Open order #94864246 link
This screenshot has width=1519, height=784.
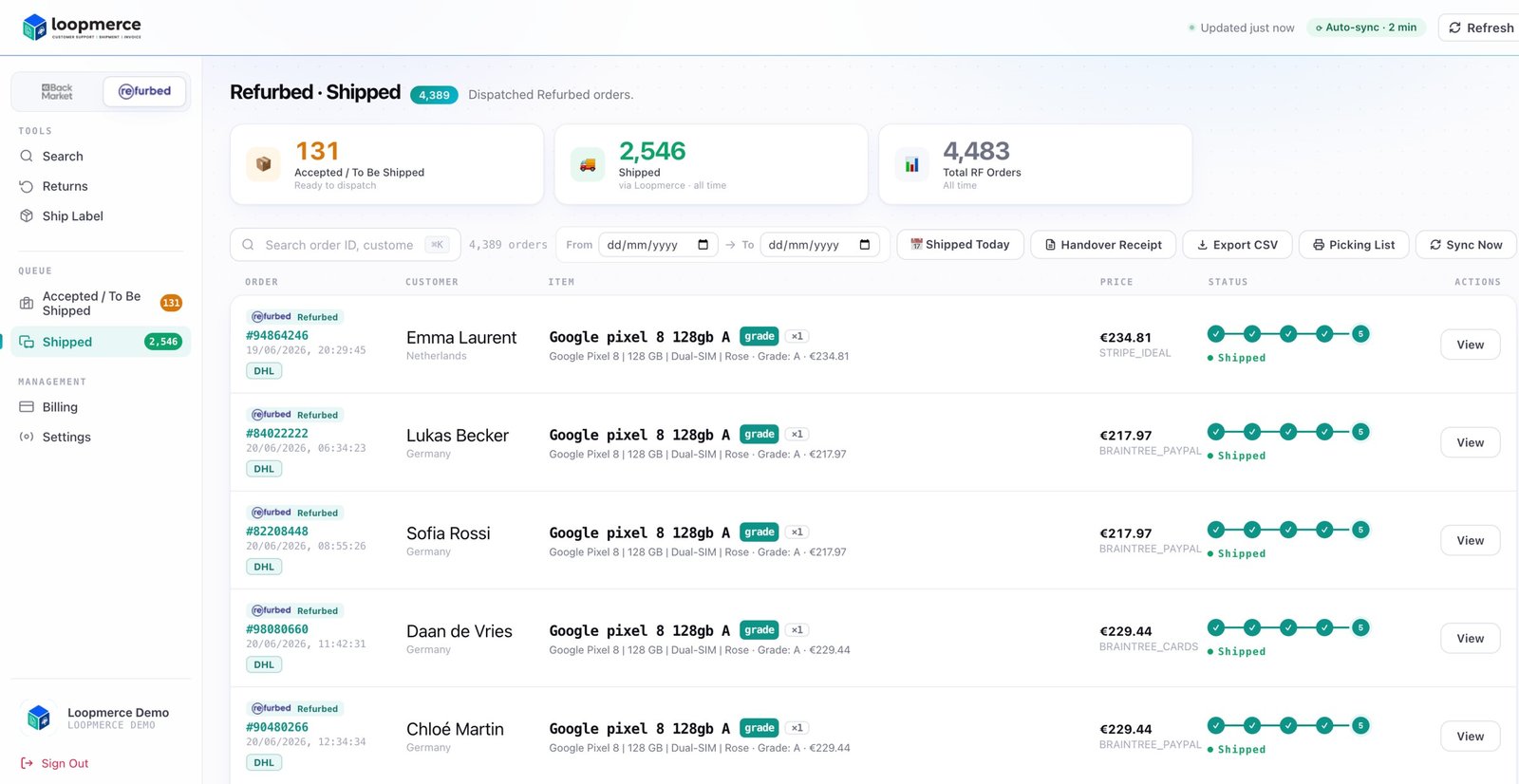tap(277, 335)
